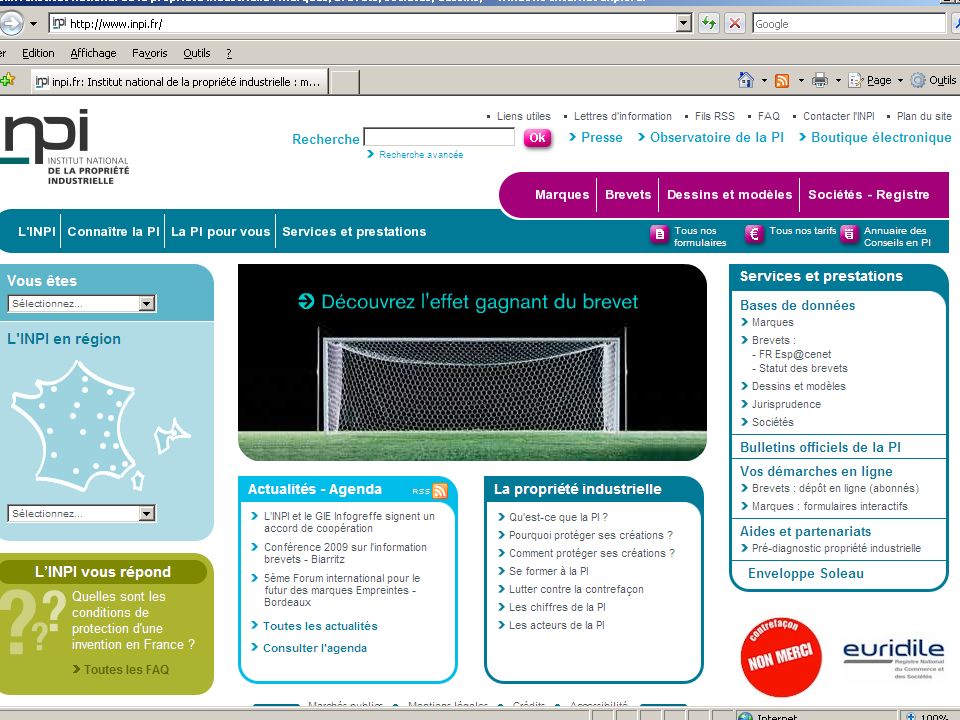Viewport: 960px width, 720px height.
Task: Open the Contacter l'INPI link
Action: 838,116
